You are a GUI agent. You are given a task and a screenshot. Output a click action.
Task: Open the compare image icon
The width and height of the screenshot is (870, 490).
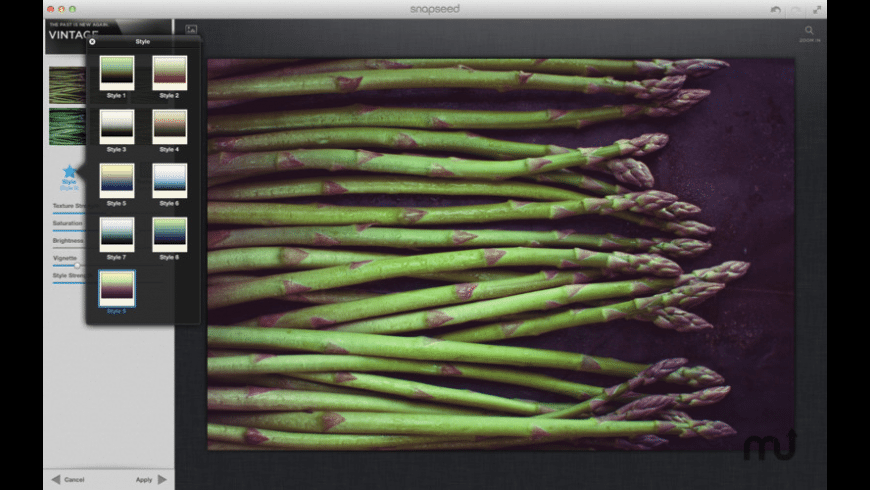pos(191,29)
